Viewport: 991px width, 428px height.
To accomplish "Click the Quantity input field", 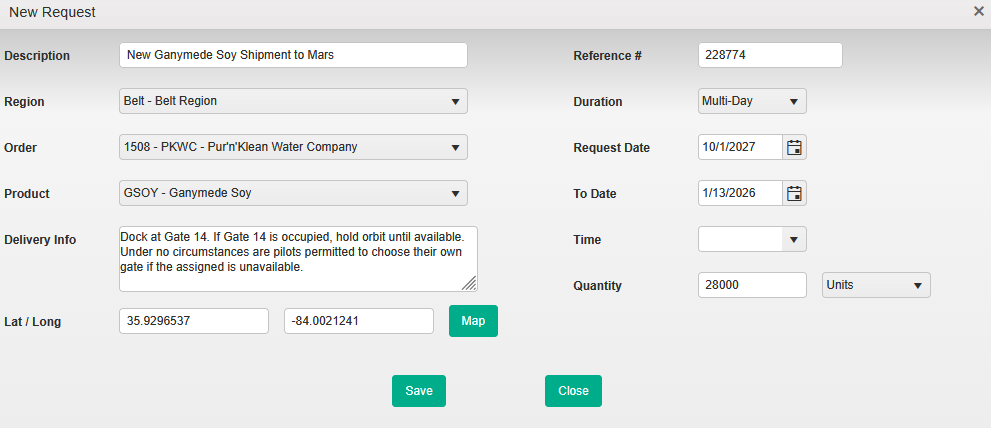I will click(x=751, y=285).
